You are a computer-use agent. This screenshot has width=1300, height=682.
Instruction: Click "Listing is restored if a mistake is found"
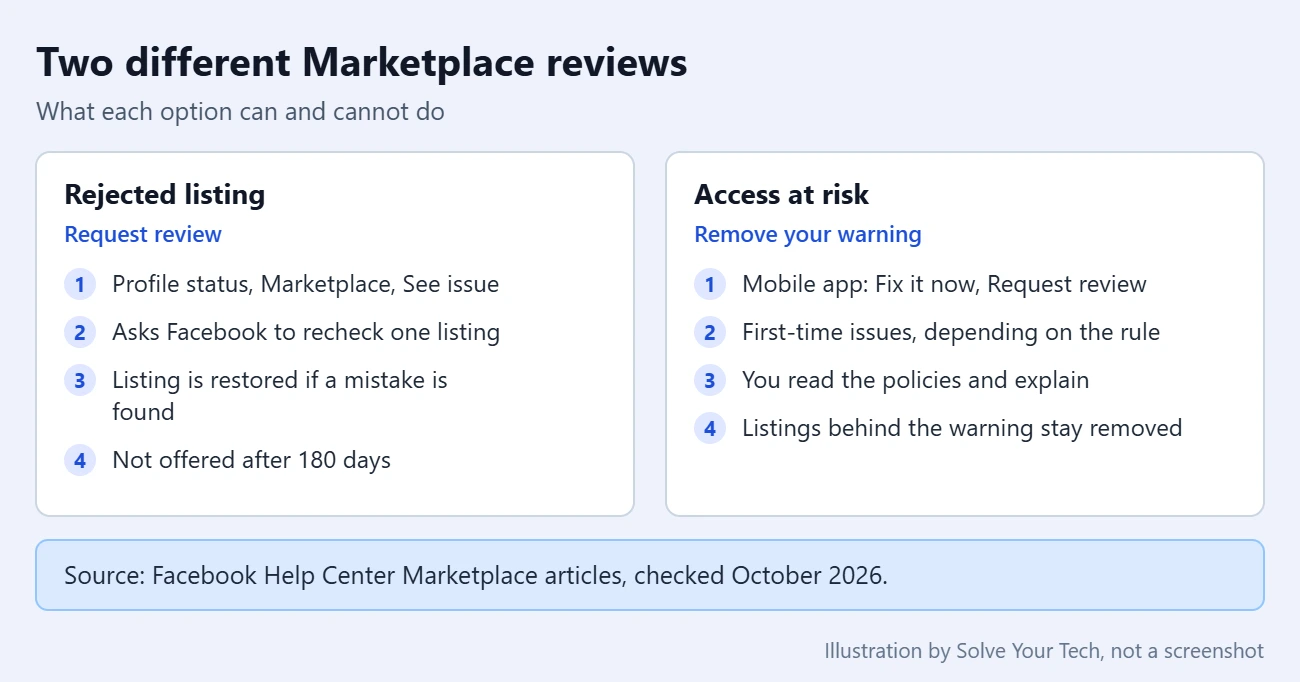[280, 396]
